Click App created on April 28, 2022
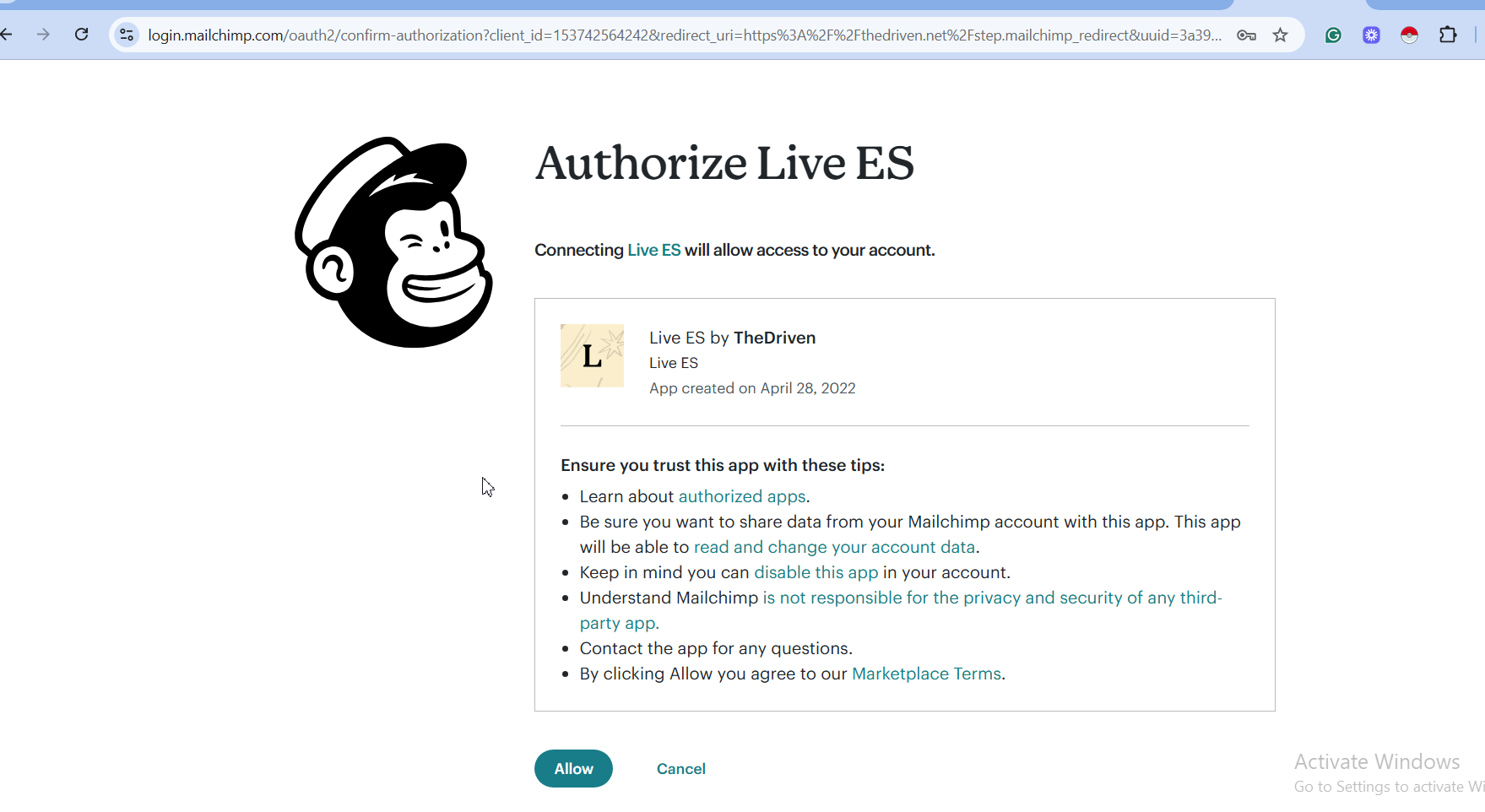The image size is (1485, 812). coord(752,388)
